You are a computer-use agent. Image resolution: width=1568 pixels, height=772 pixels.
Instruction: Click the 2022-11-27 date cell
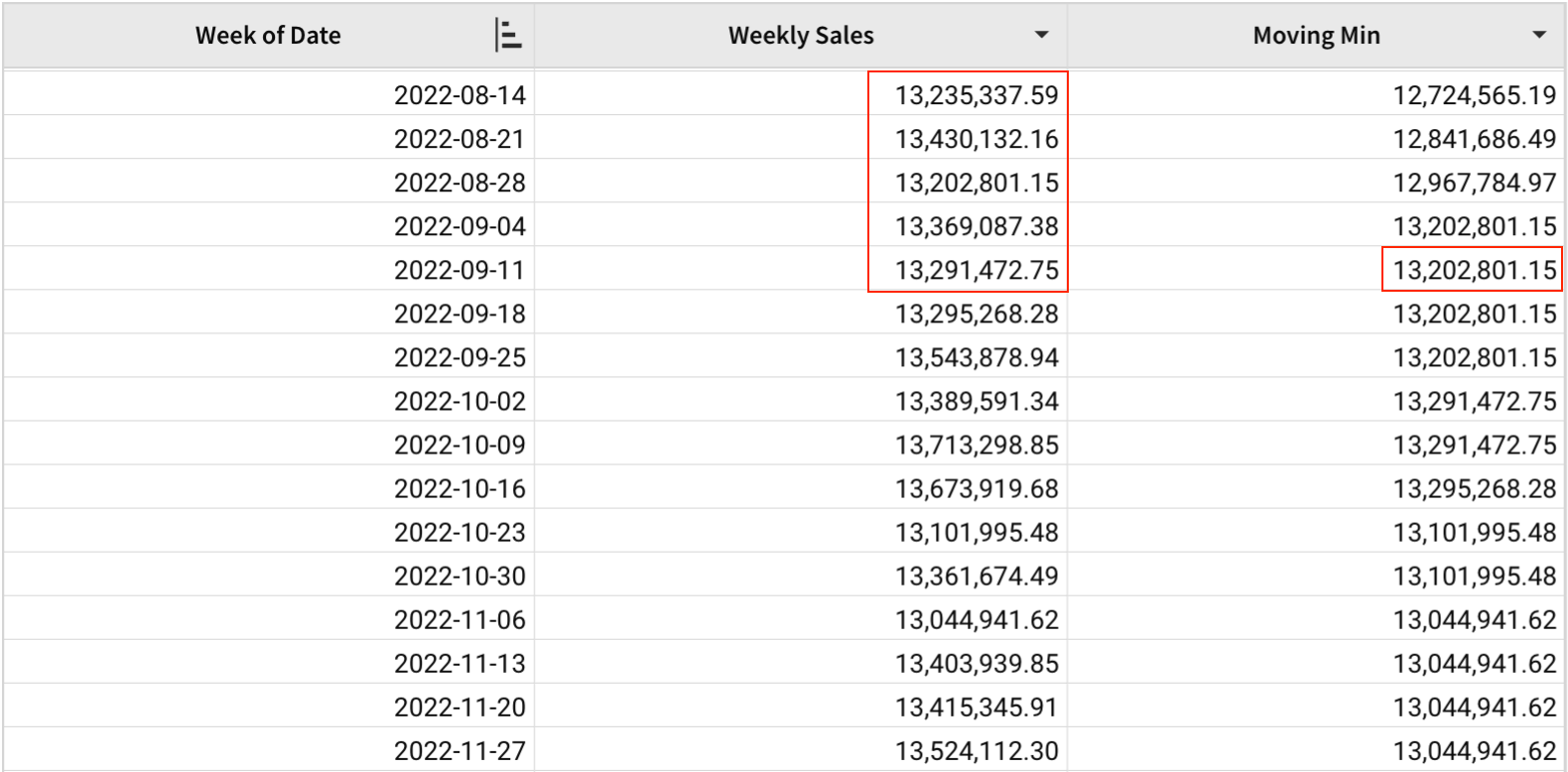pos(459,750)
